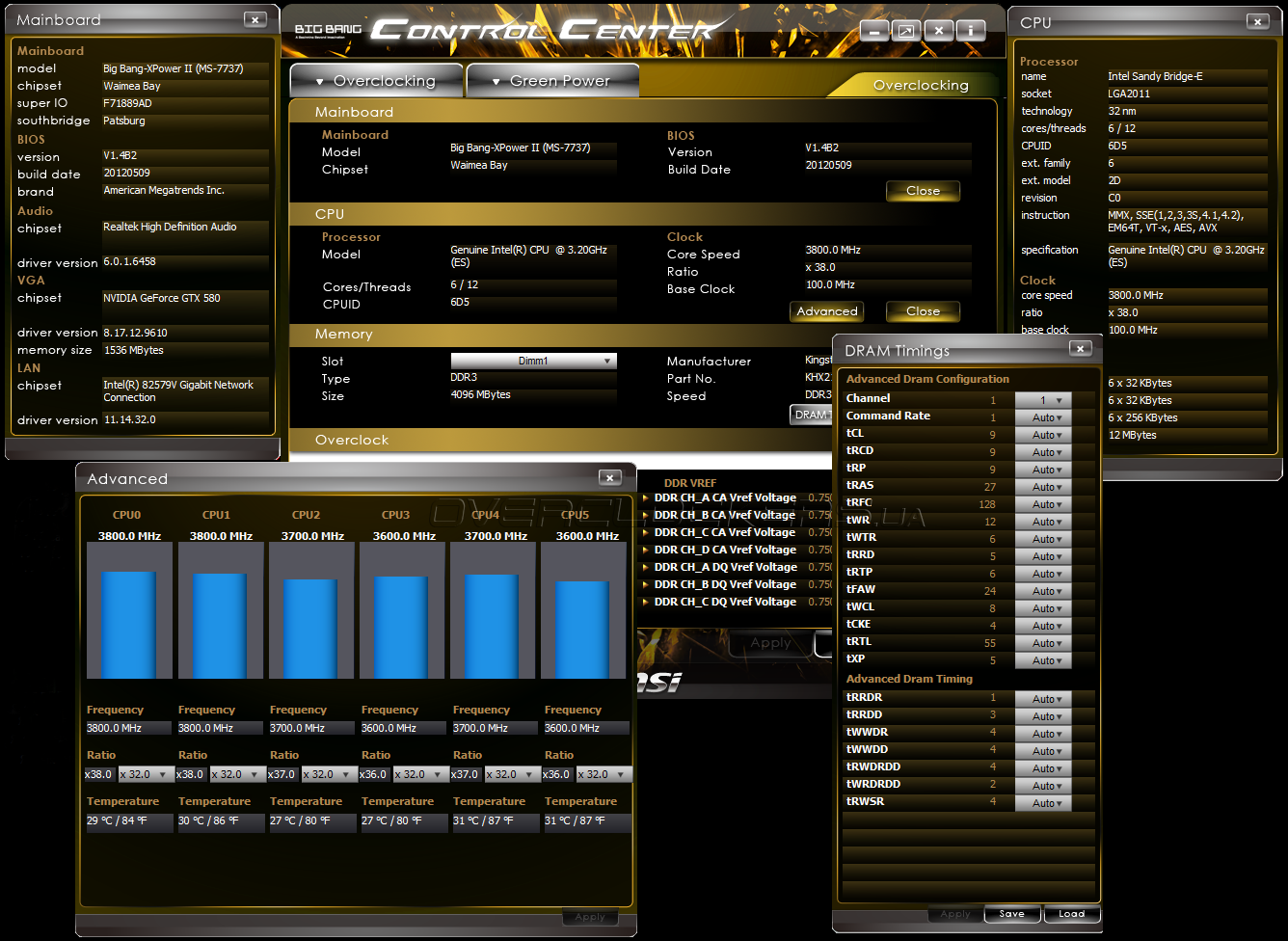Click Close button in the Mainboard section
Viewport: 1288px width, 941px height.
coord(923,191)
